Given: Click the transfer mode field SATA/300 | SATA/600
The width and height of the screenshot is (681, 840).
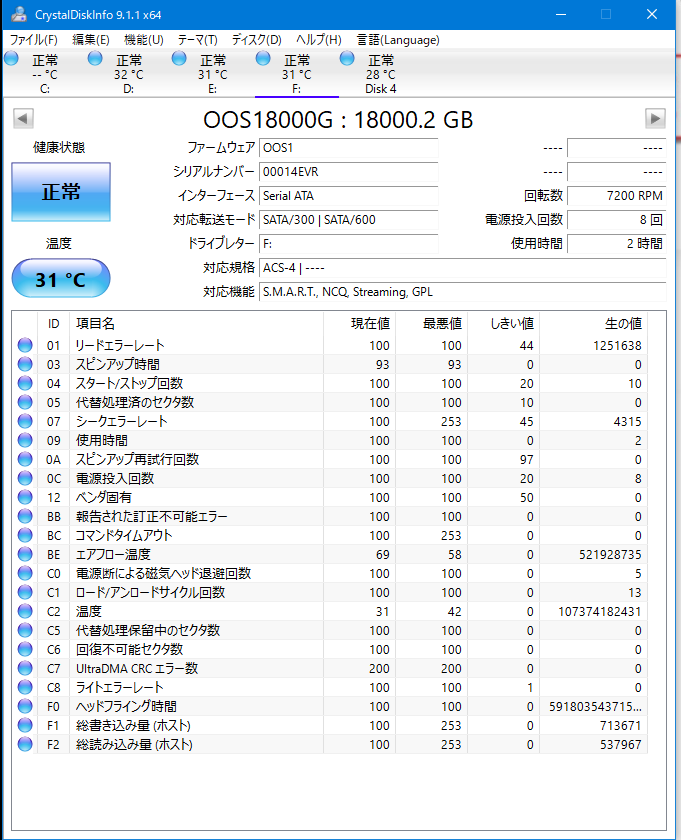Looking at the screenshot, I should tap(349, 220).
